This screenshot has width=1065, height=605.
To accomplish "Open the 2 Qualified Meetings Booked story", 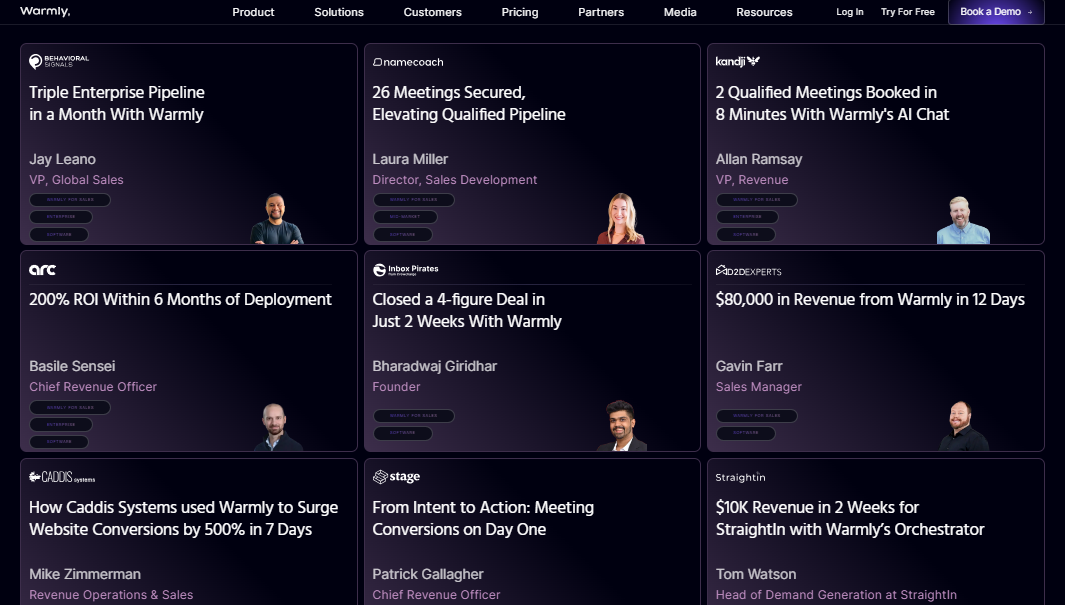I will pyautogui.click(x=832, y=103).
